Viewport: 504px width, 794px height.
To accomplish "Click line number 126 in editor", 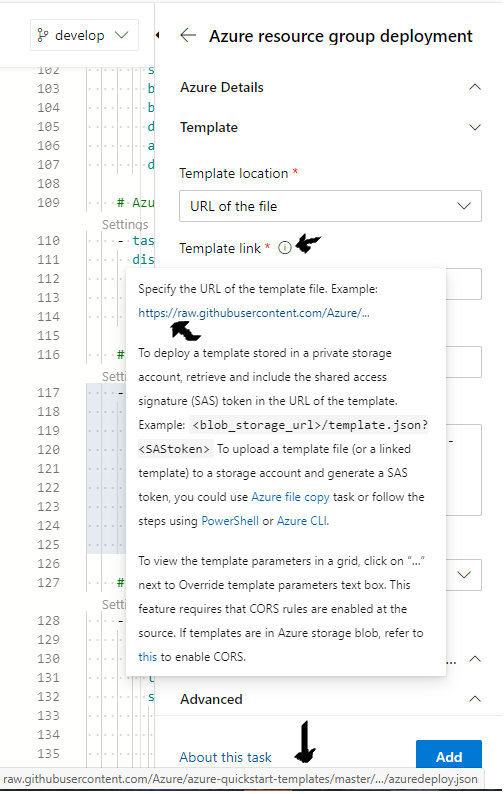I will coord(48,564).
